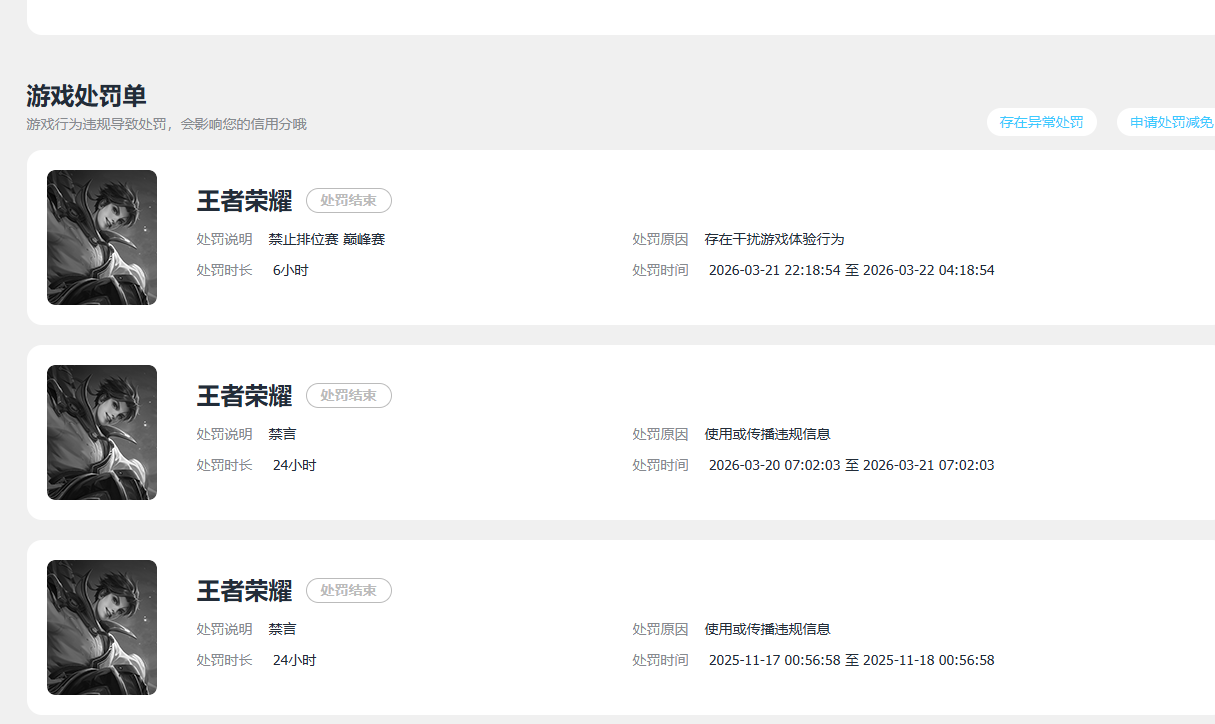Click 王者荣耀 title in 2026-03-20 penalty card
1215x724 pixels.
(x=244, y=395)
